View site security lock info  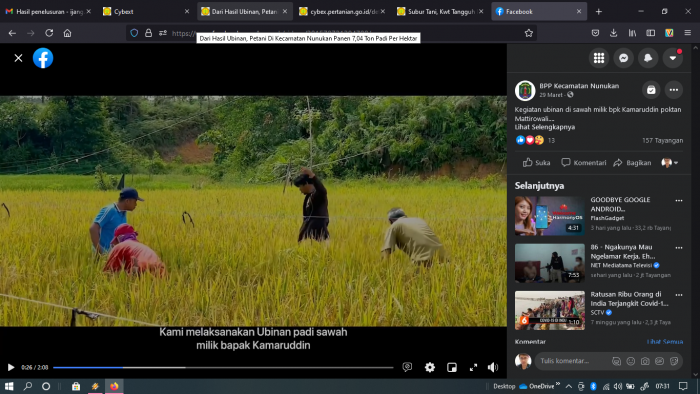[148, 33]
